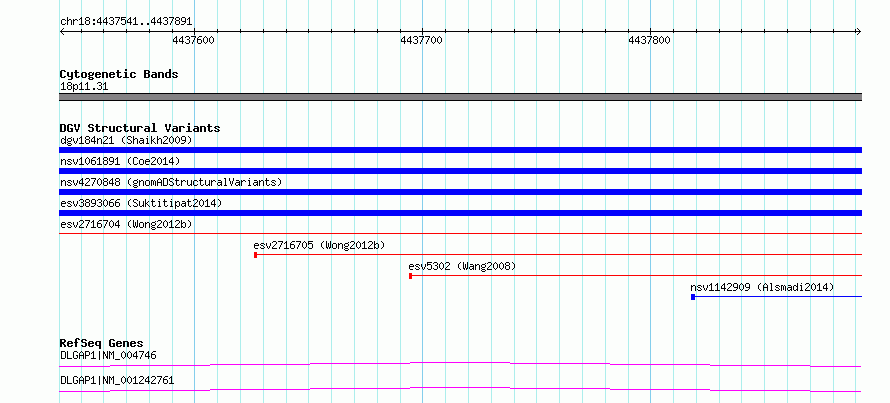Open variant esv3893066 (Suktitipat2014) label
The image size is (890, 403).
pyautogui.click(x=141, y=203)
